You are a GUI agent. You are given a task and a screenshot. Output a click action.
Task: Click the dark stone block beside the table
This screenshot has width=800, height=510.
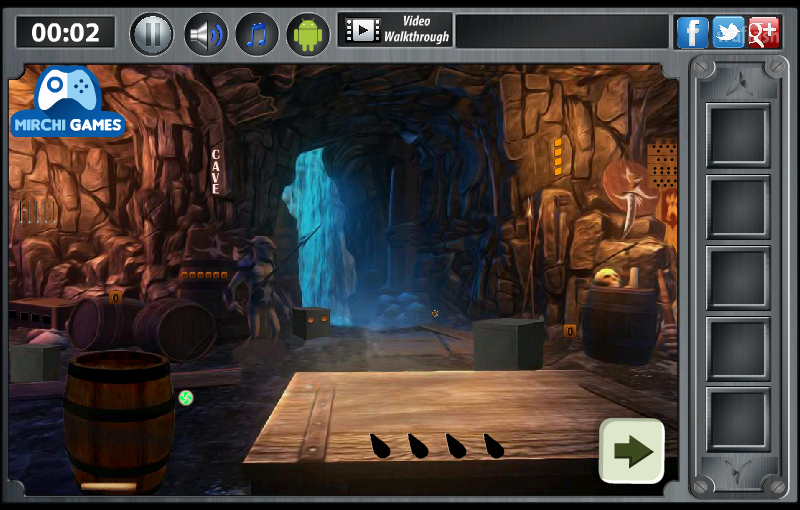point(508,344)
